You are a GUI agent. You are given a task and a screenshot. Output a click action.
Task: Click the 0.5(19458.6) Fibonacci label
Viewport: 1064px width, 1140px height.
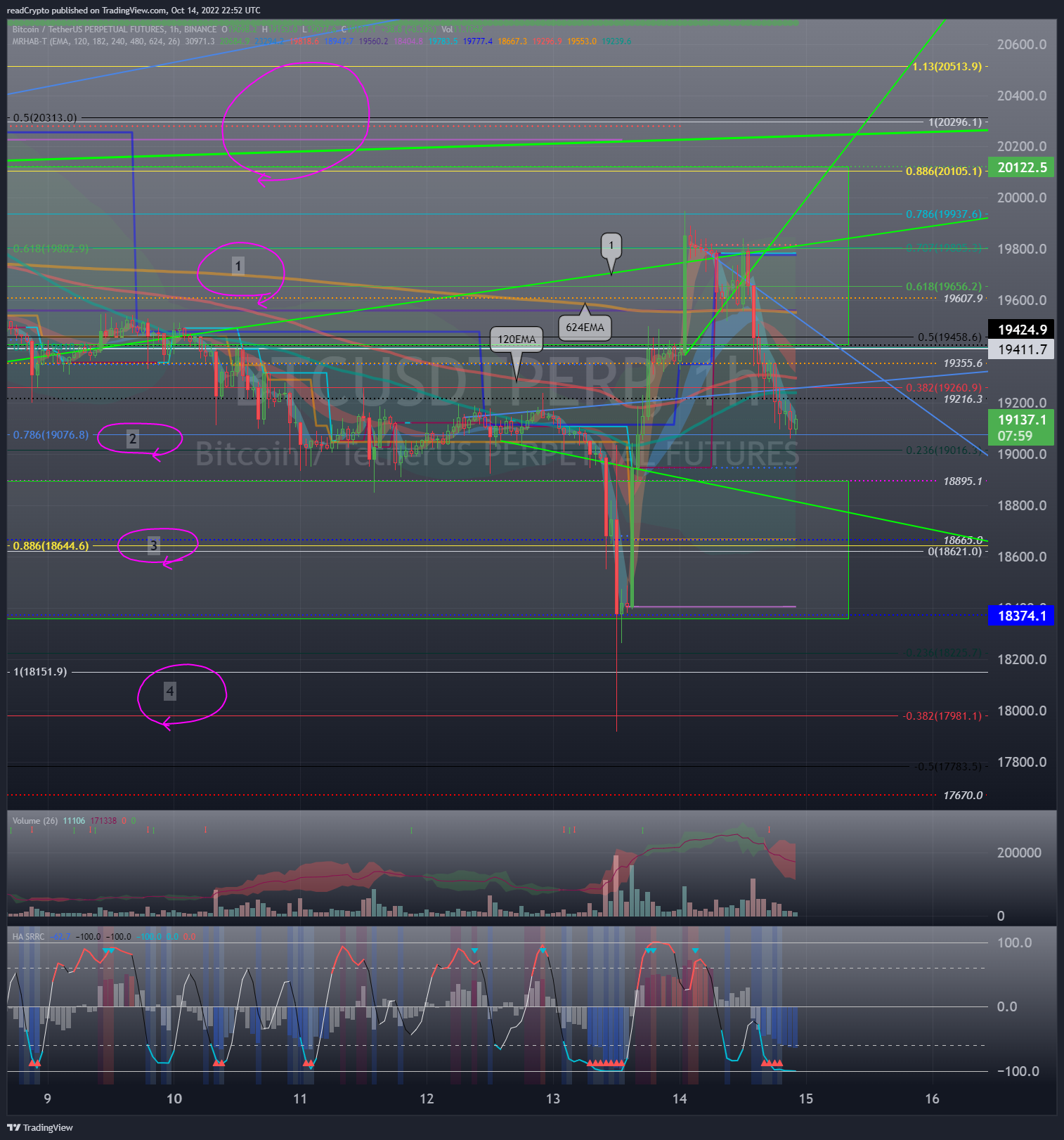pos(949,337)
